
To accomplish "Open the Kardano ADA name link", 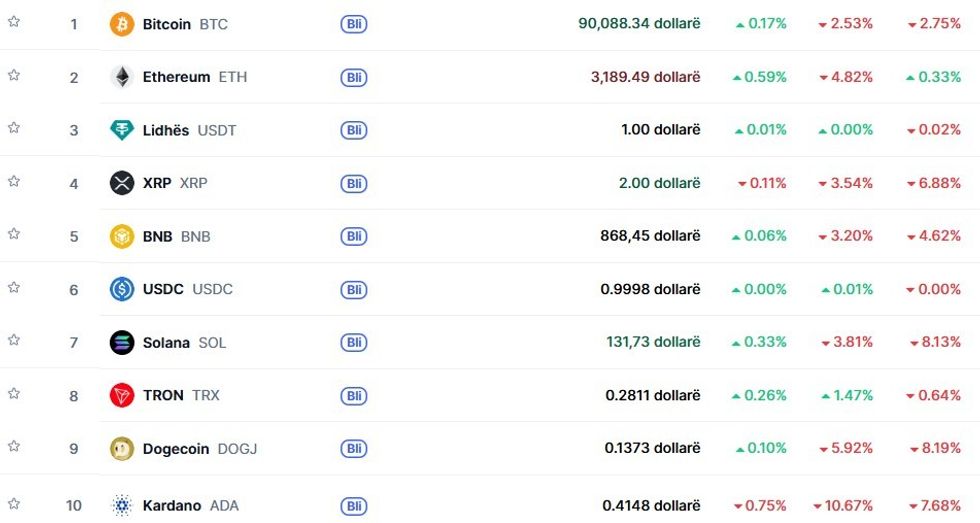I will [x=172, y=506].
